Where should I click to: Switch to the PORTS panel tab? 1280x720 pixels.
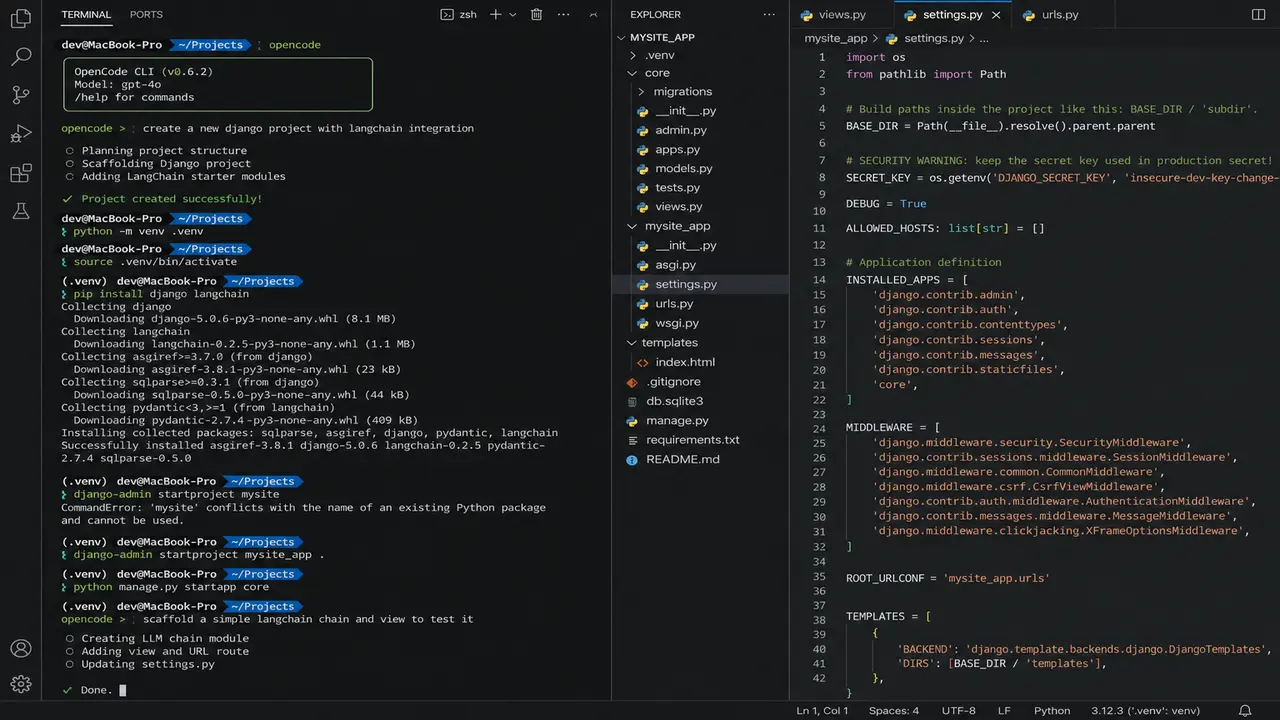click(x=146, y=15)
